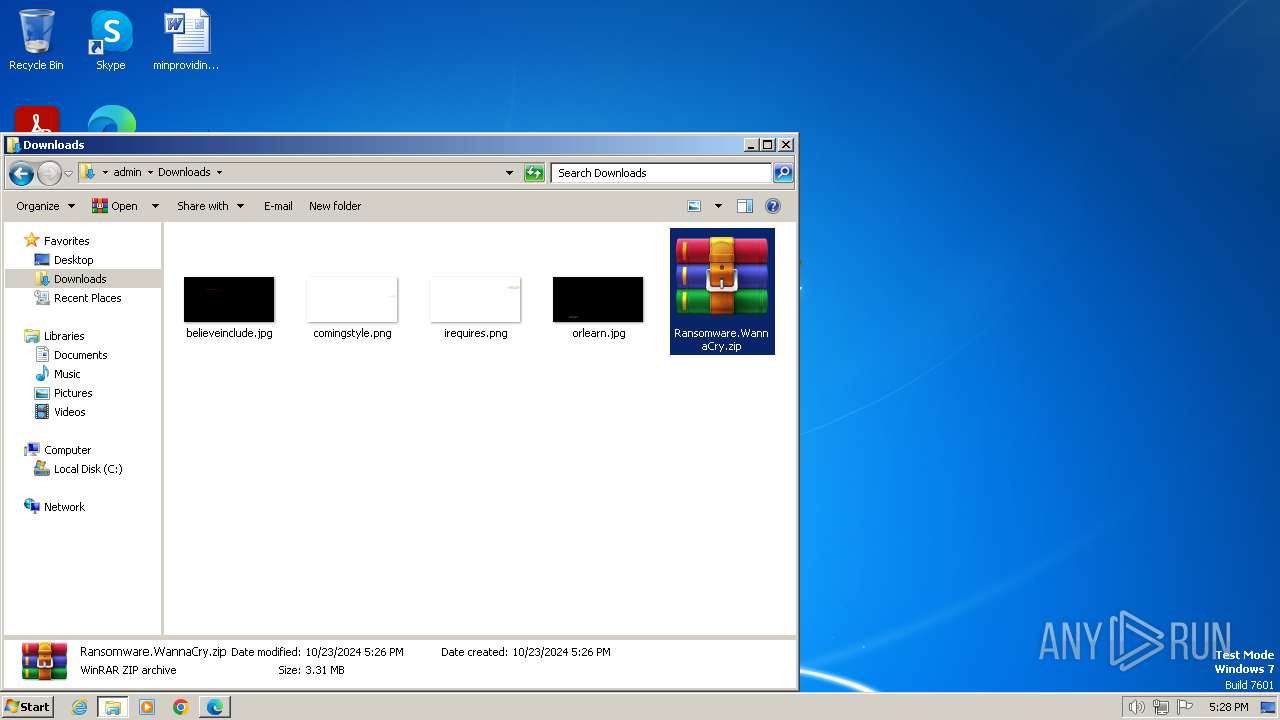Click the Refresh button beside the address bar
This screenshot has width=1280, height=720.
(x=534, y=173)
